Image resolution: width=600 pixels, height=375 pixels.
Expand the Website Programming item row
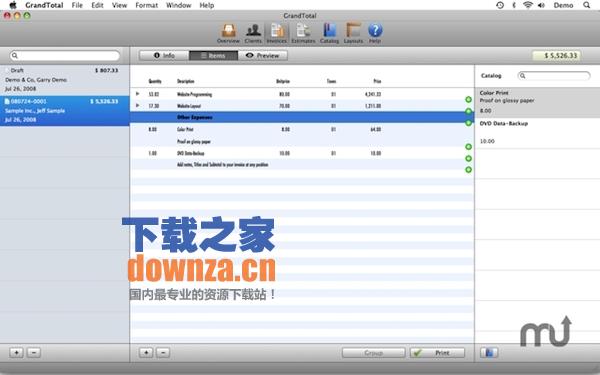(137, 94)
